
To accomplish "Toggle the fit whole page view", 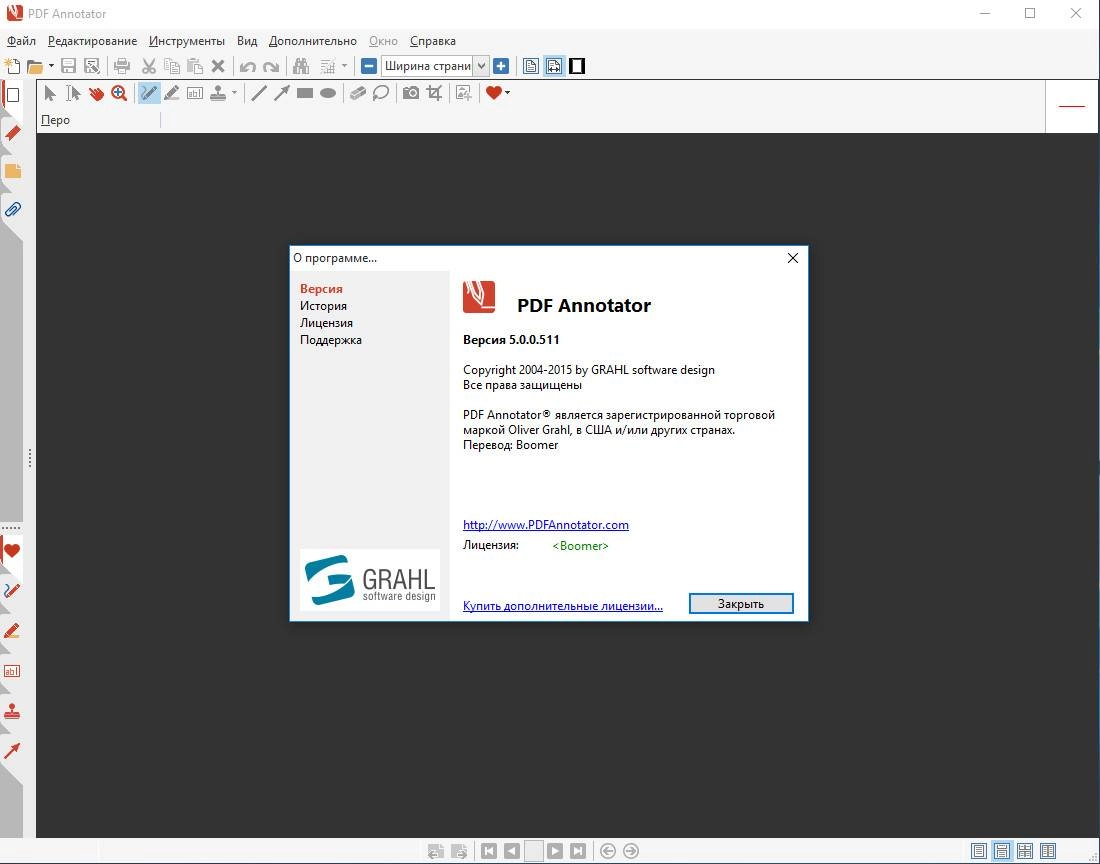I will click(531, 66).
